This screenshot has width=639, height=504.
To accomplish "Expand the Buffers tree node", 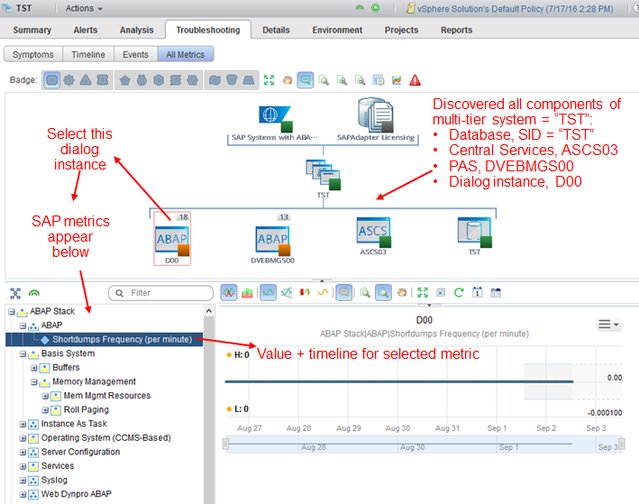I will tap(34, 368).
